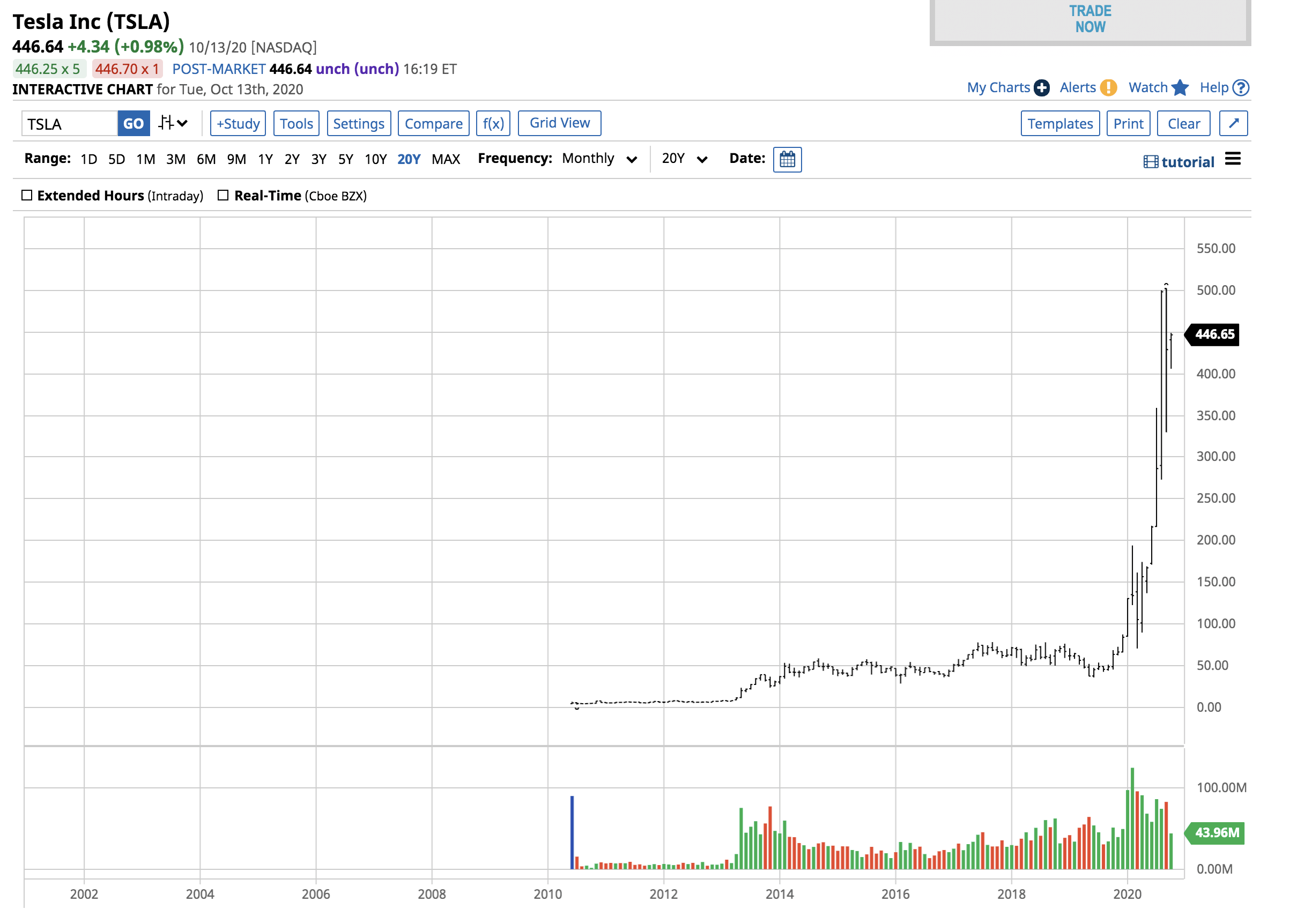Open the Tools button
Screen dimensions: 1290x924
296,123
